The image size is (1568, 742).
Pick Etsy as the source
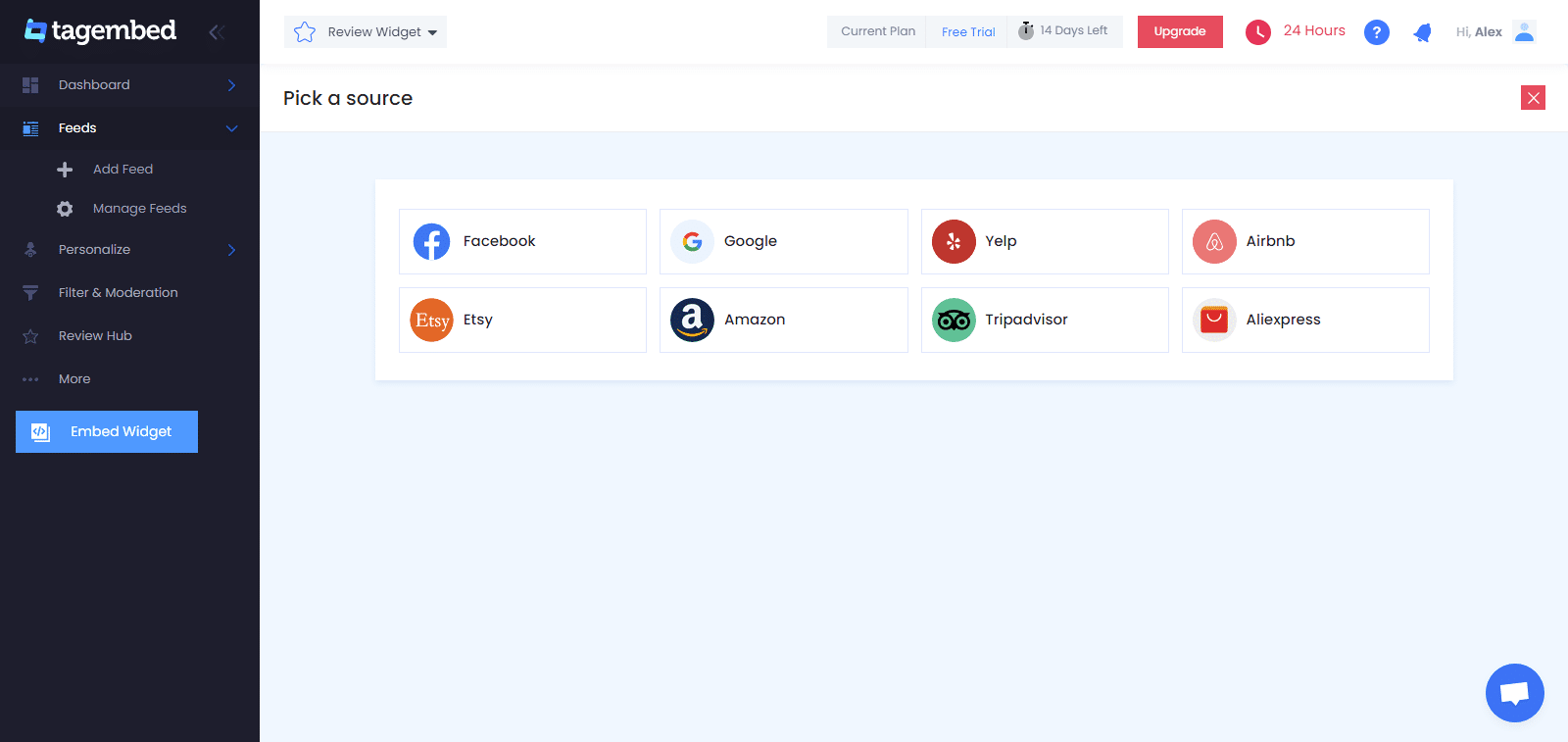(x=522, y=320)
